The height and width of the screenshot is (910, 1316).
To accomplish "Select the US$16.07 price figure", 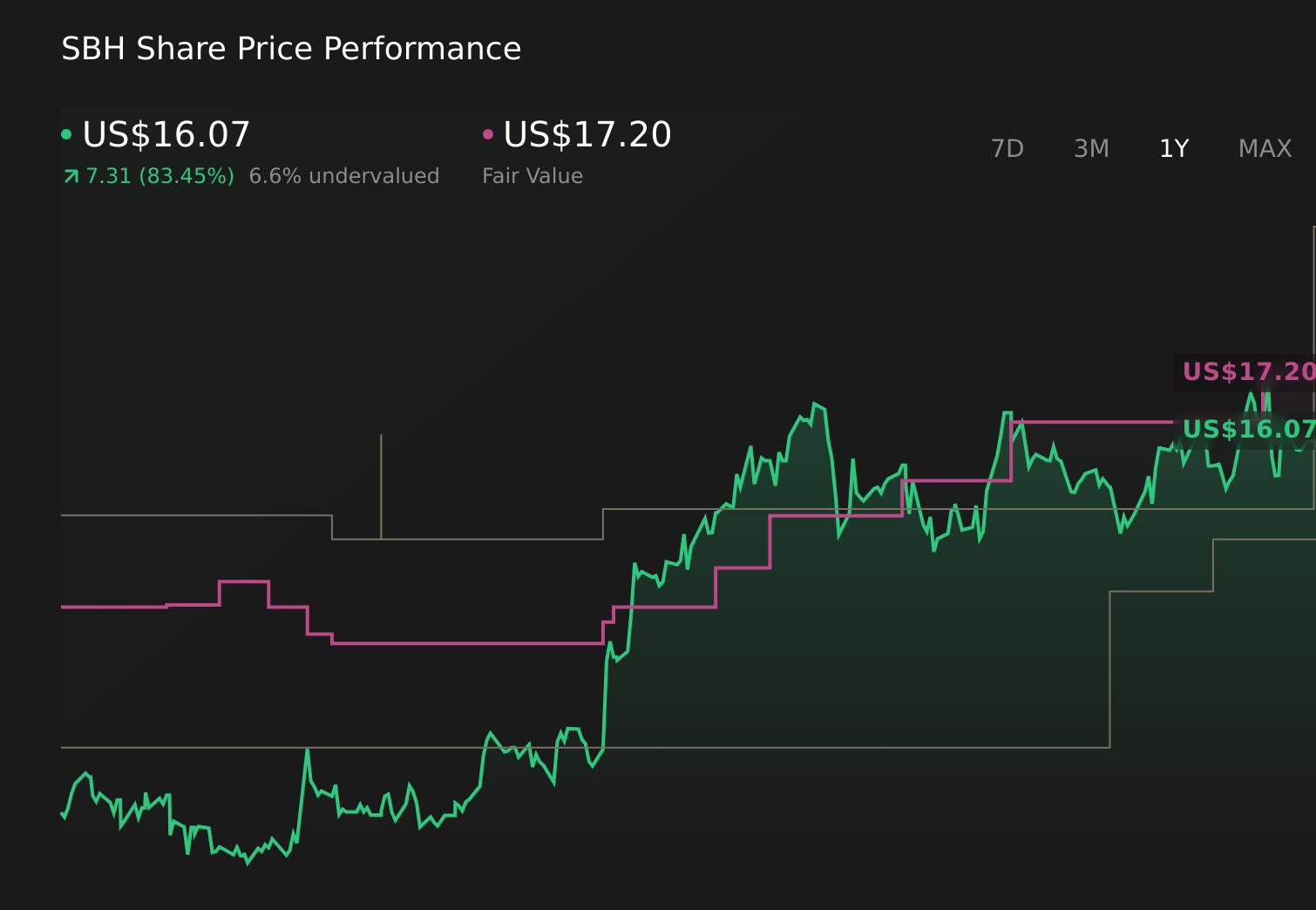I will click(x=166, y=134).
